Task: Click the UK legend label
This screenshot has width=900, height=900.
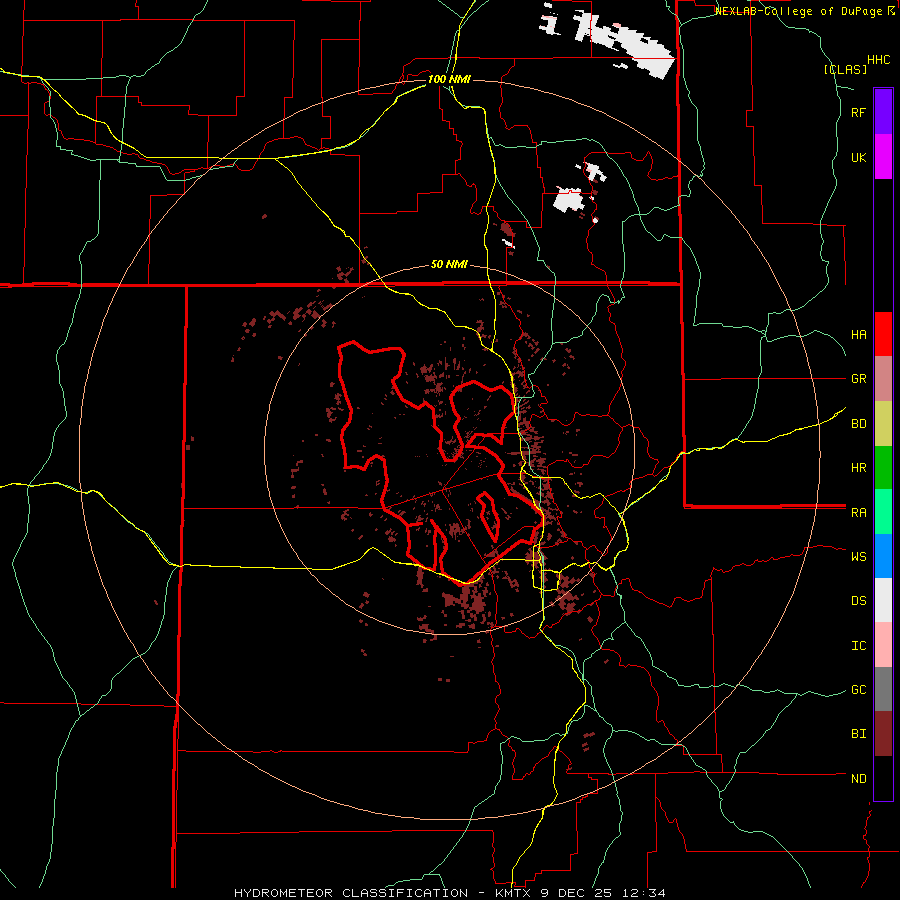Action: pos(858,158)
